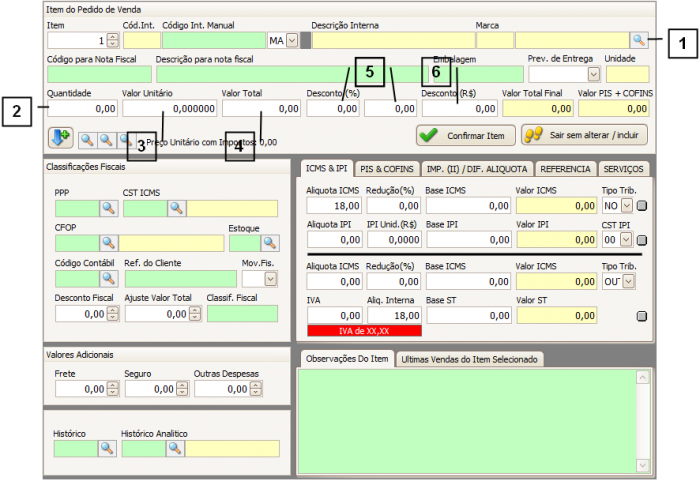Click the Confirmar Item button
The image size is (700, 481).
[465, 134]
